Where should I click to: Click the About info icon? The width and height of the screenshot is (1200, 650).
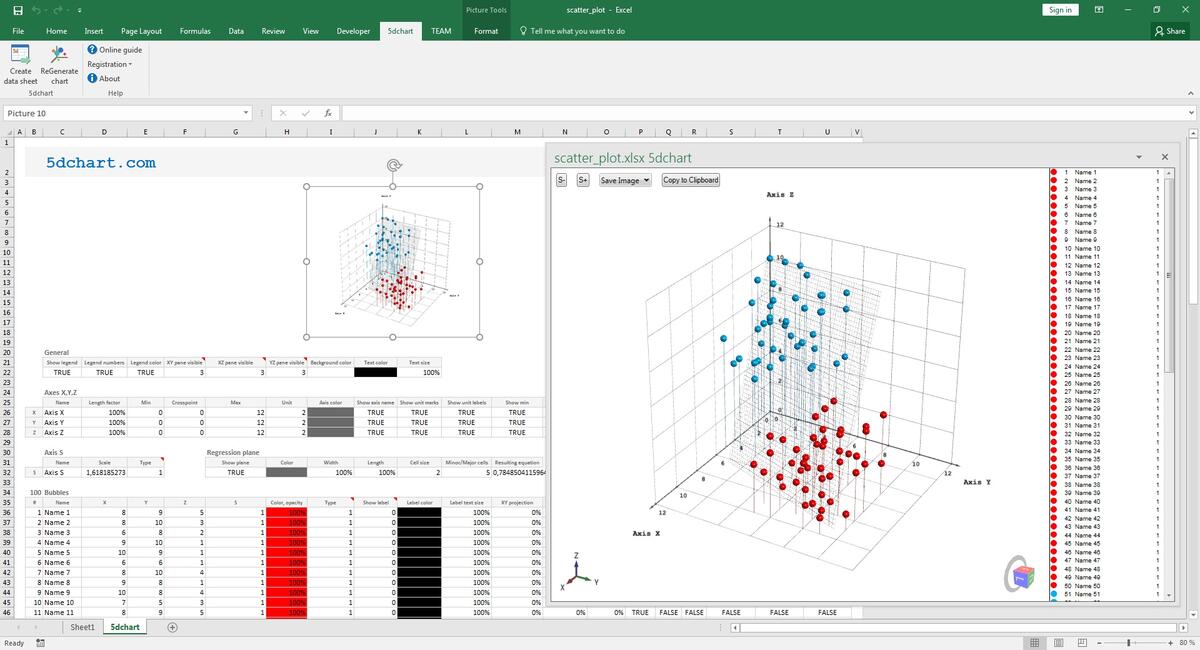pos(92,78)
